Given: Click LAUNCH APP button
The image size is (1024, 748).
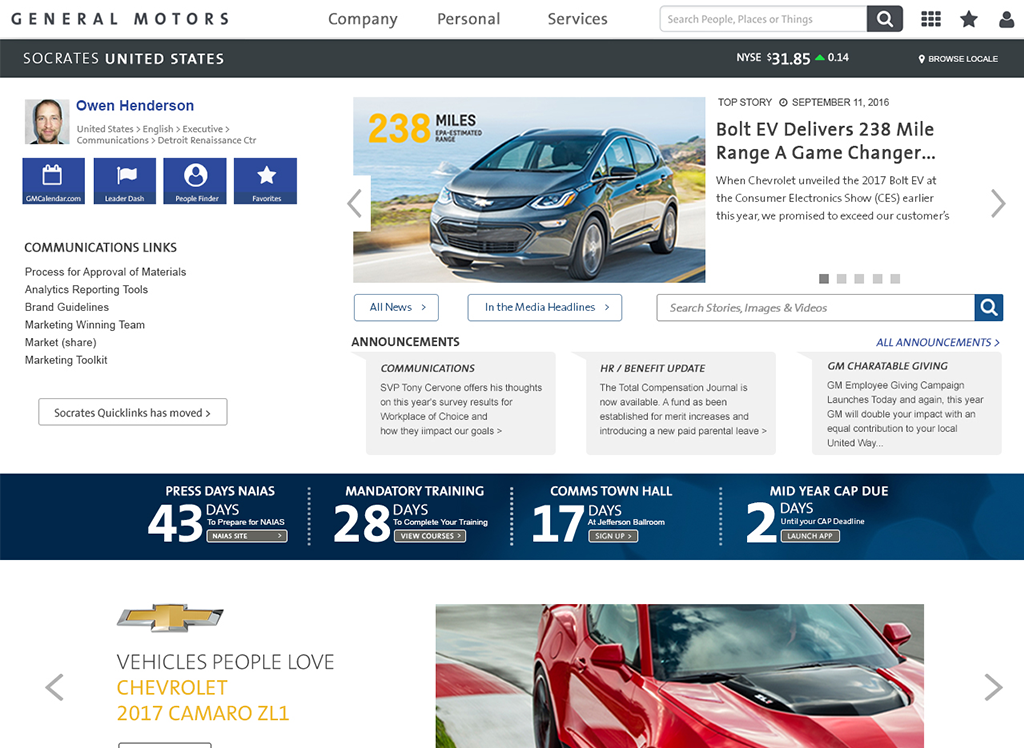Looking at the screenshot, I should 810,536.
